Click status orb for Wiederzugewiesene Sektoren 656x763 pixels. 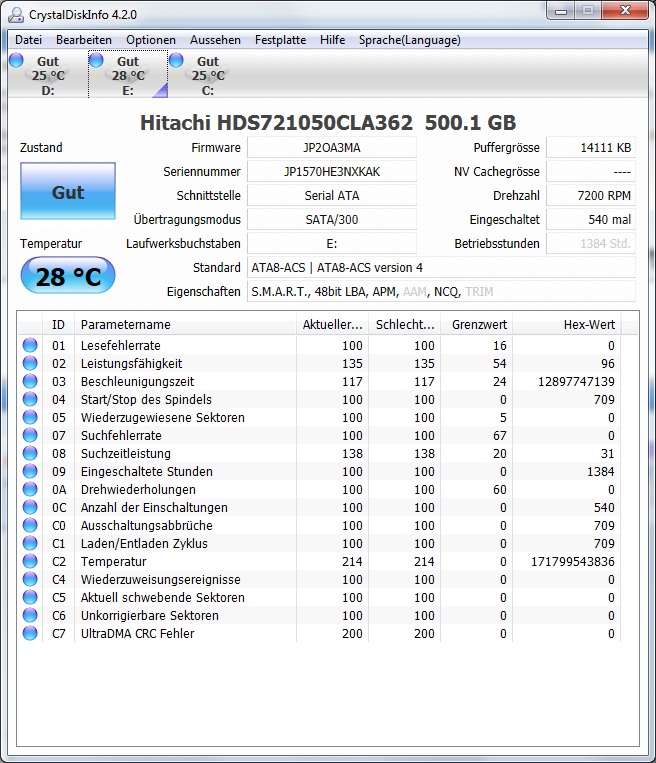pyautogui.click(x=30, y=417)
